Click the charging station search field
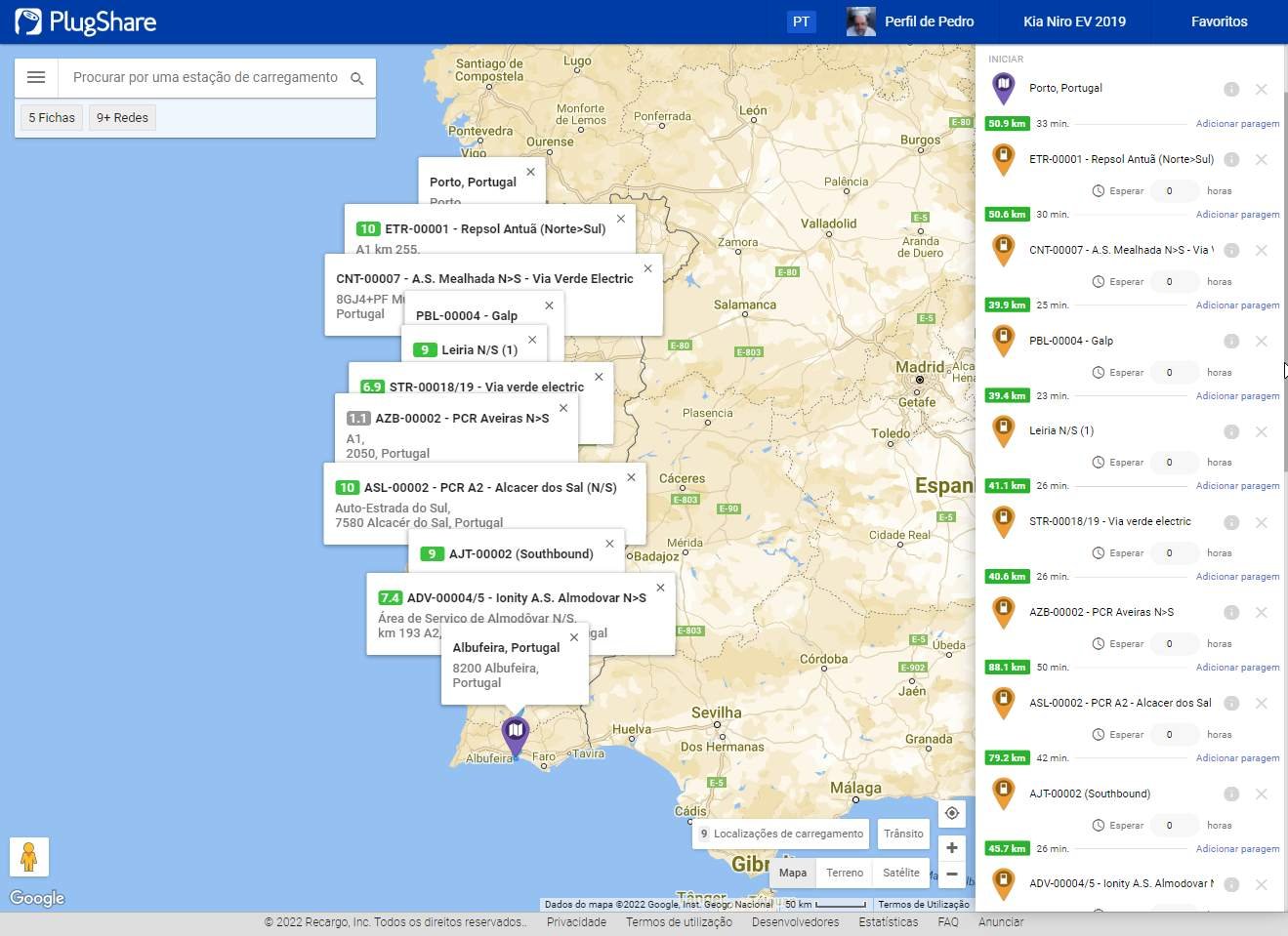The width and height of the screenshot is (1288, 936). click(205, 78)
